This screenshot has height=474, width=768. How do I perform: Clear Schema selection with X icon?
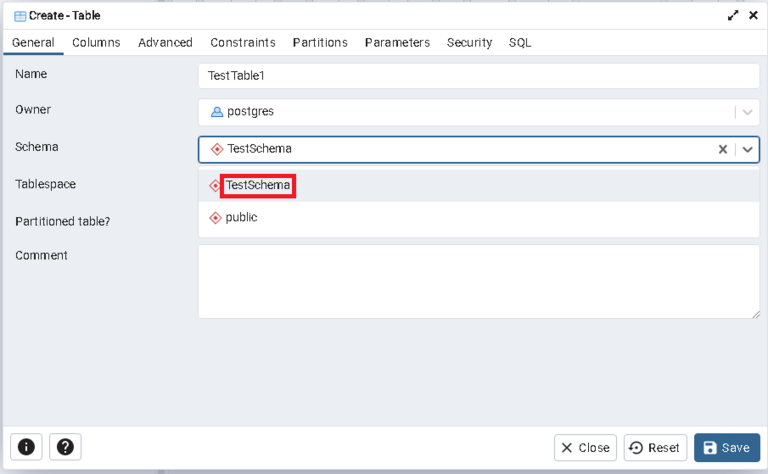pos(723,149)
